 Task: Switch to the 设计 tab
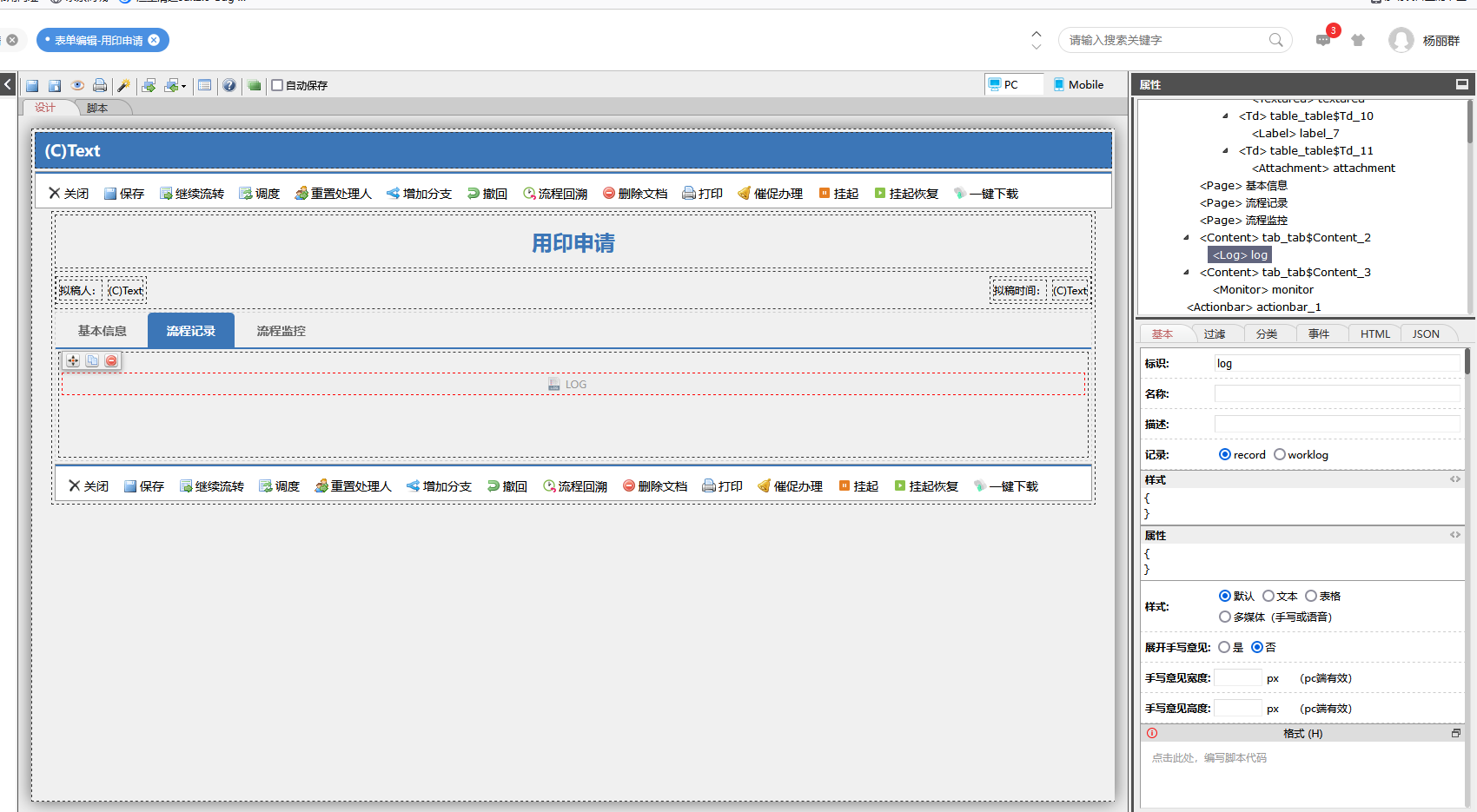click(45, 108)
